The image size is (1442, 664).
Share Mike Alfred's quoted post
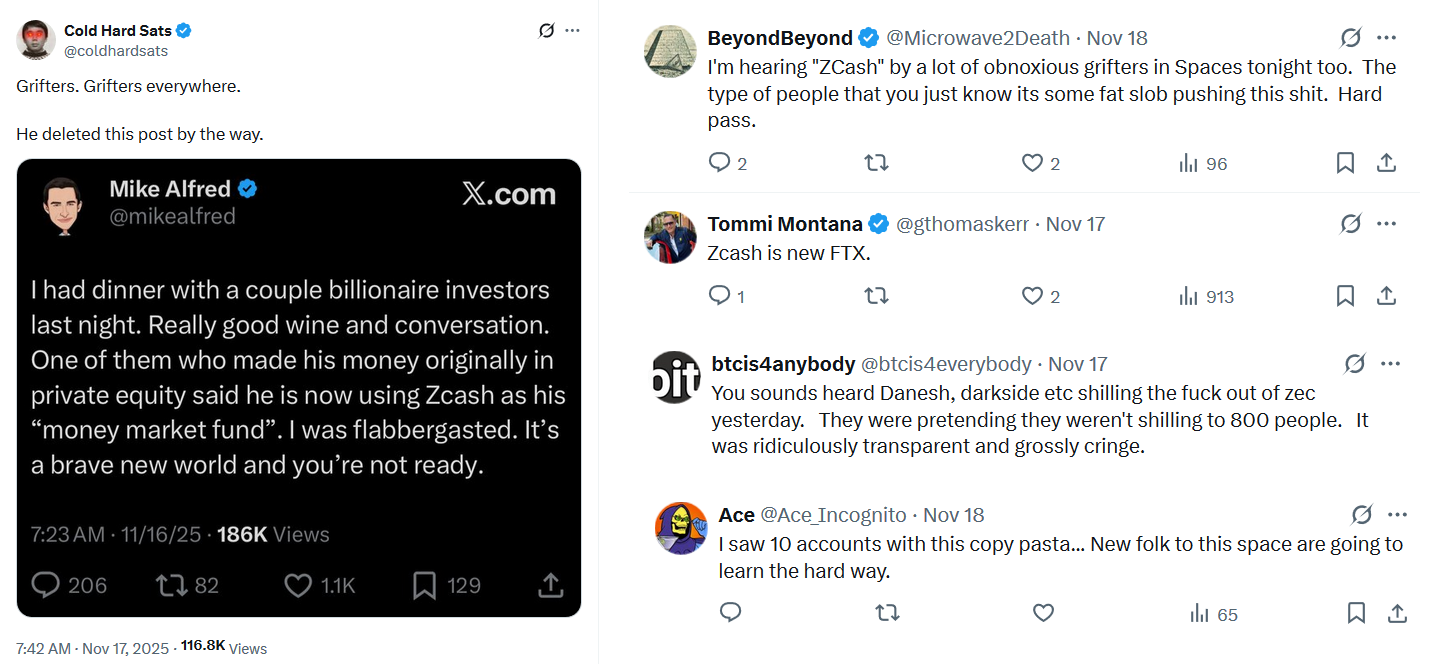coord(550,585)
